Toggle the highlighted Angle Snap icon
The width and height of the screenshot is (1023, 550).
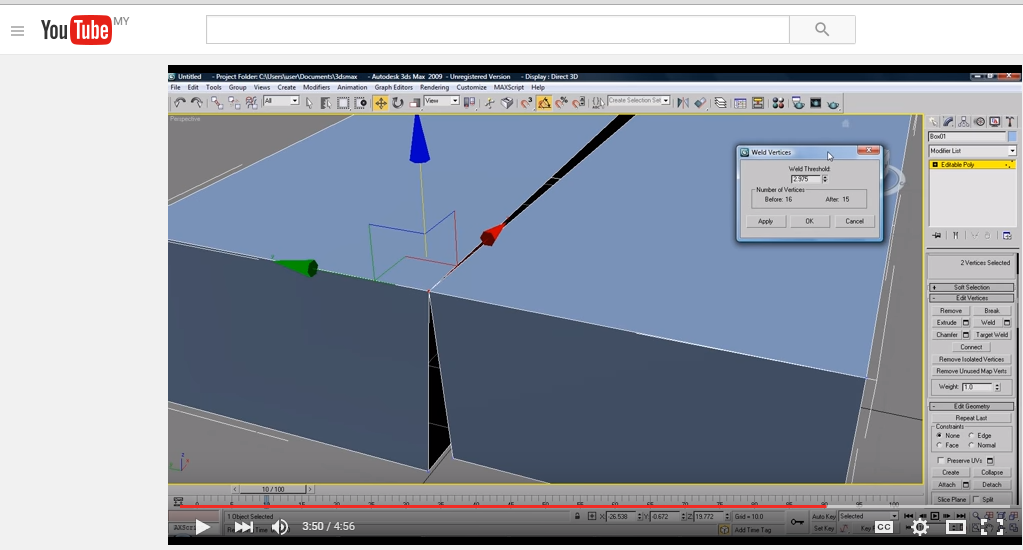pyautogui.click(x=544, y=102)
